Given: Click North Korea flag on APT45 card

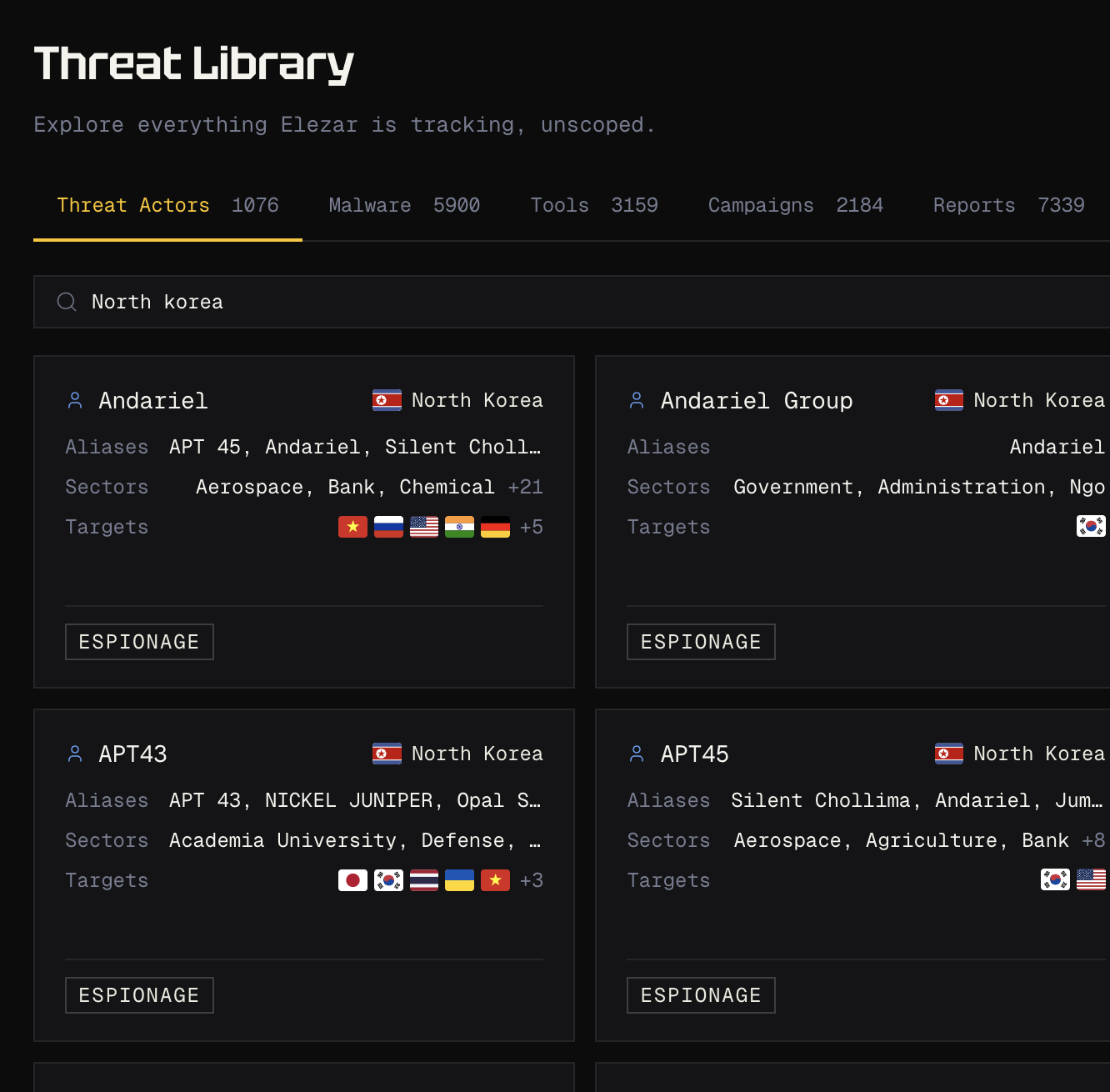Looking at the screenshot, I should click(x=949, y=754).
